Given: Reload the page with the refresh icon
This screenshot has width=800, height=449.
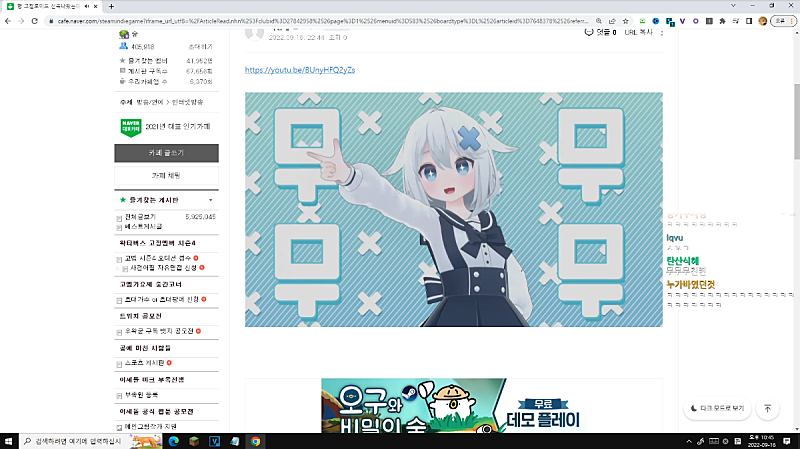Looking at the screenshot, I should (x=35, y=21).
